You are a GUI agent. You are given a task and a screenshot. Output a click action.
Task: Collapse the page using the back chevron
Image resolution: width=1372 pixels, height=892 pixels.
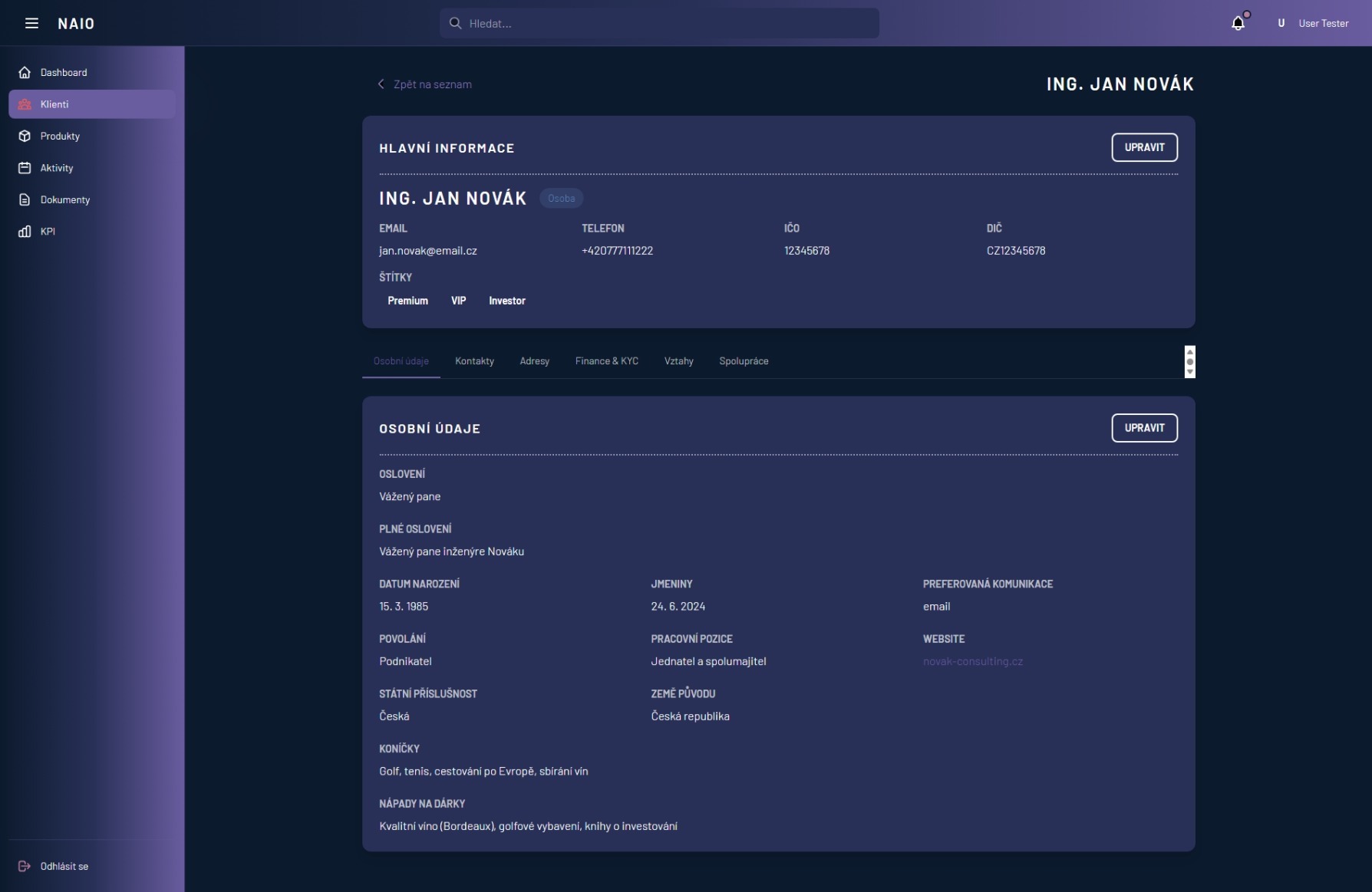381,84
